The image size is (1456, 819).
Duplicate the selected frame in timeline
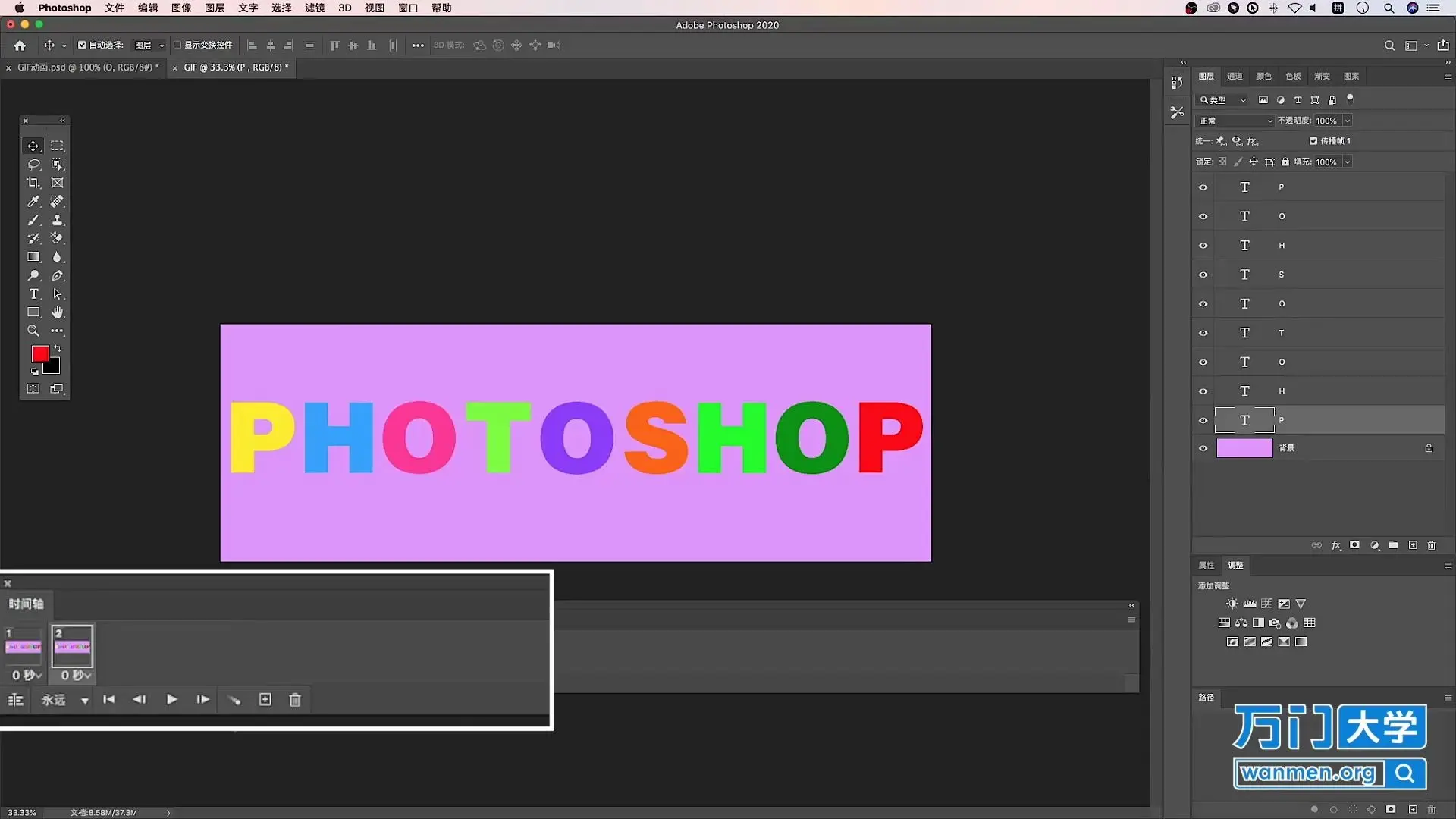point(265,699)
